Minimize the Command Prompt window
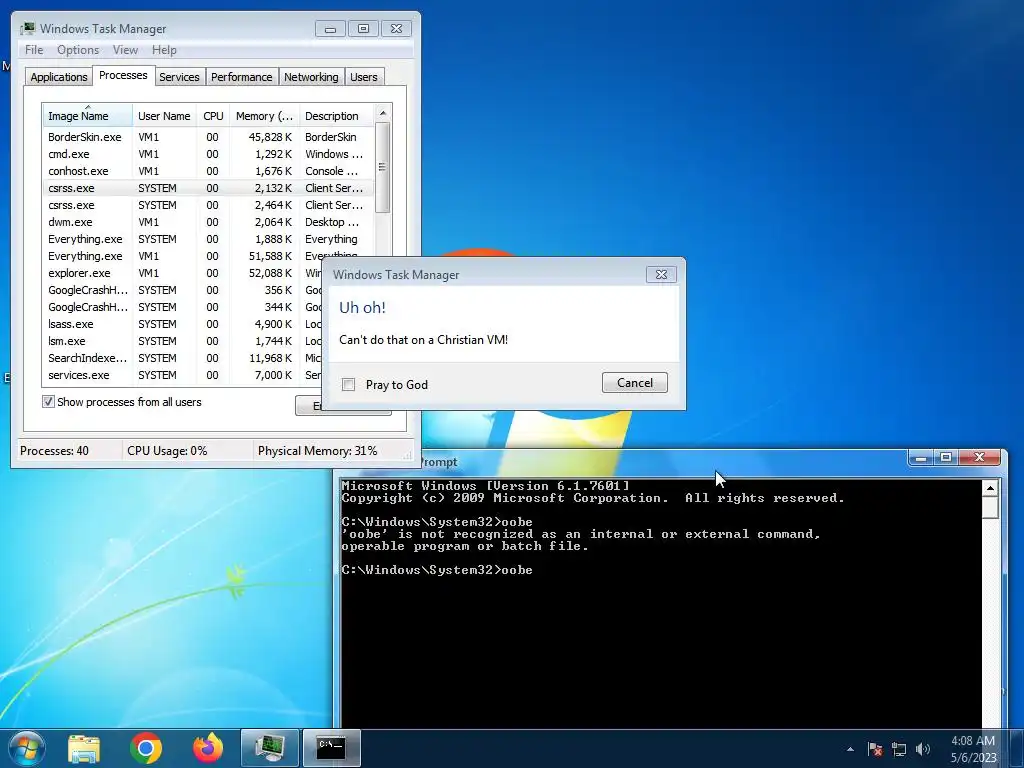 pyautogui.click(x=921, y=458)
